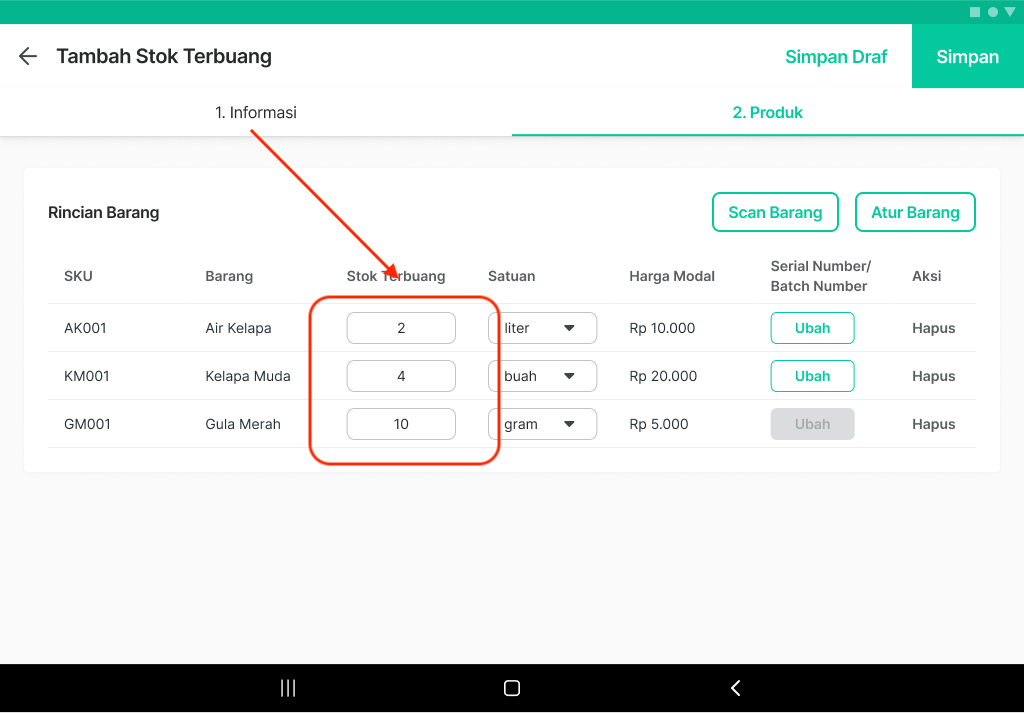Click the SKU text KM001
Screen dimensions: 1024x713
click(x=87, y=376)
